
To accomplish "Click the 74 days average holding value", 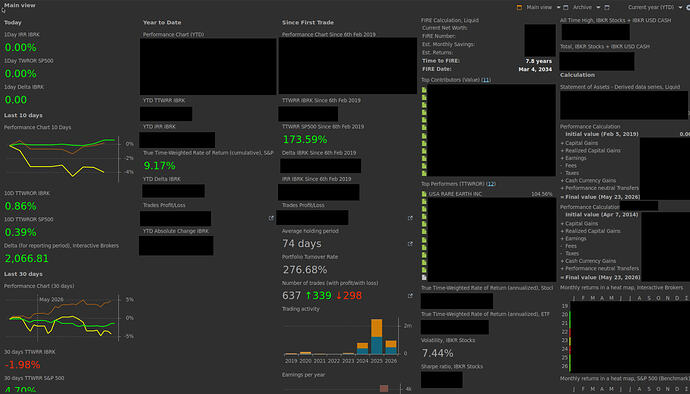I will click(302, 244).
